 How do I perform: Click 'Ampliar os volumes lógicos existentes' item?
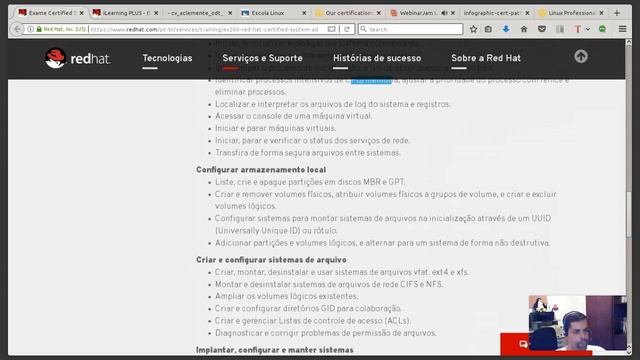coord(287,296)
